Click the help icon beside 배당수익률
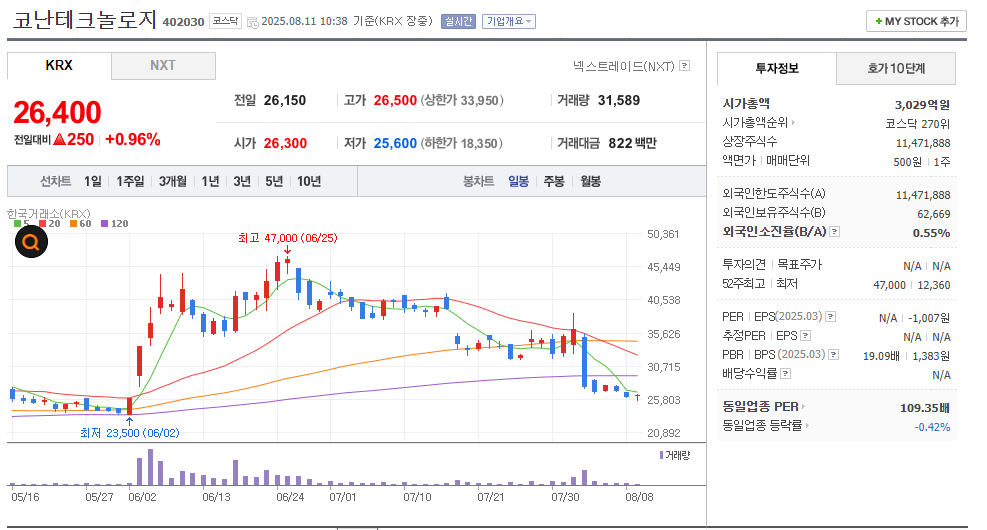The height and width of the screenshot is (530, 987). (786, 373)
